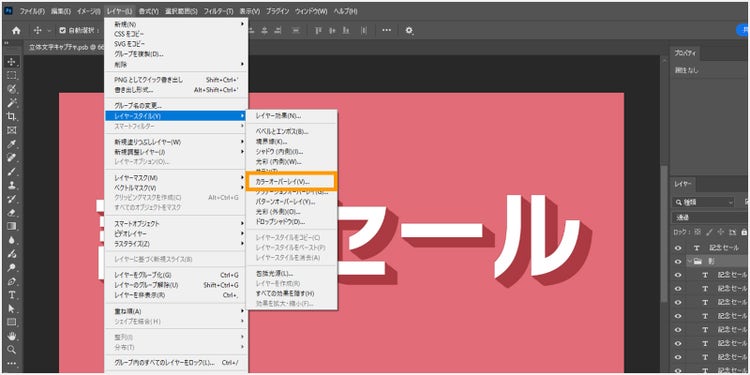Open the Move tool preset dropdown arrow
Screen dimensions: 750x375
tap(49, 31)
